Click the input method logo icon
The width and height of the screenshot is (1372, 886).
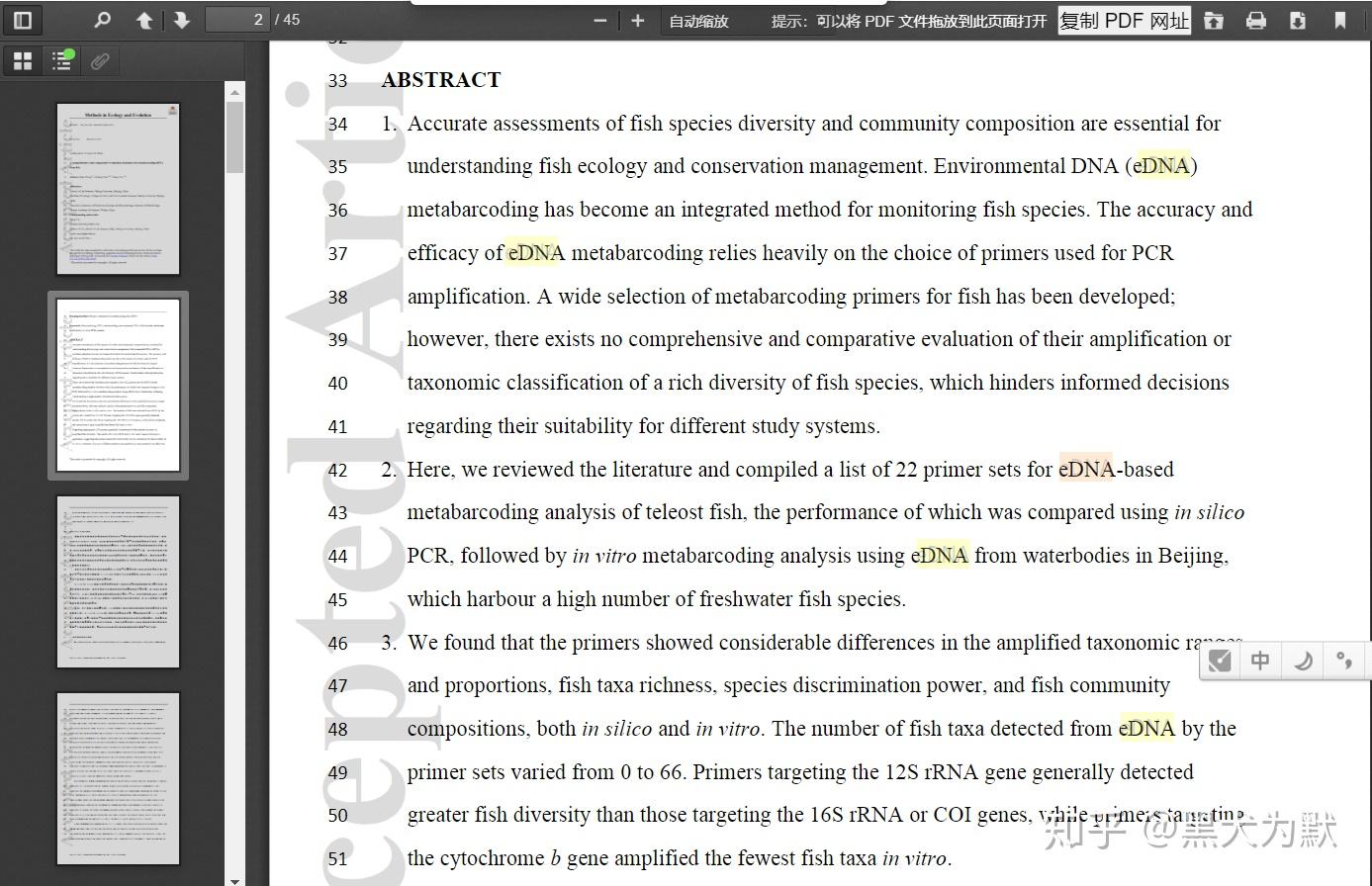pos(1221,661)
